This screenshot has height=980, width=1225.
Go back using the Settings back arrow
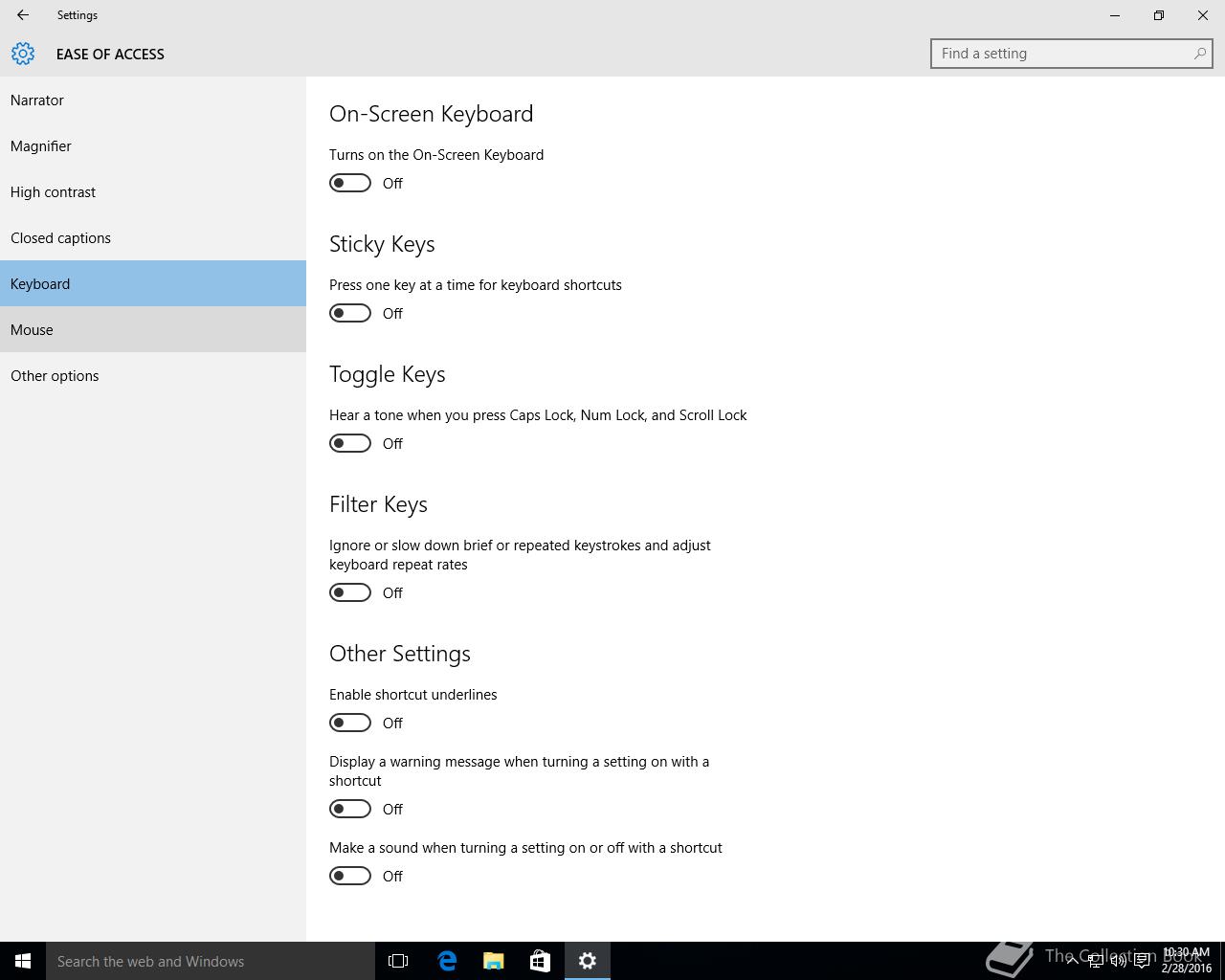click(23, 15)
